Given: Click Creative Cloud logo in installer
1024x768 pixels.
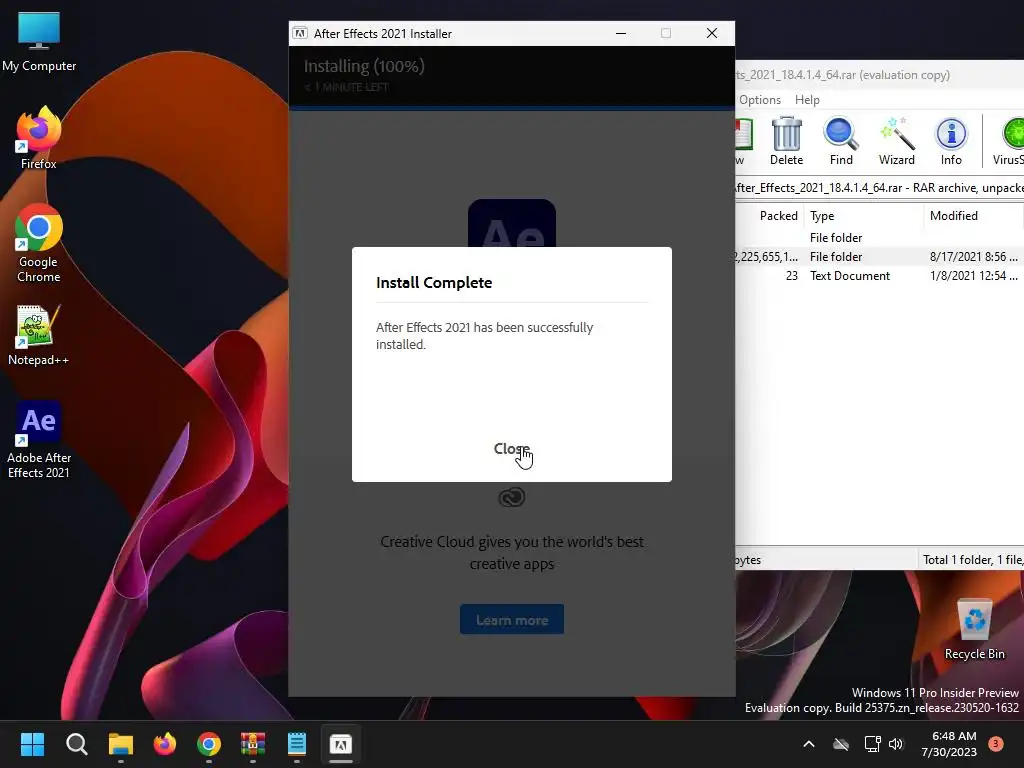Looking at the screenshot, I should 511,498.
